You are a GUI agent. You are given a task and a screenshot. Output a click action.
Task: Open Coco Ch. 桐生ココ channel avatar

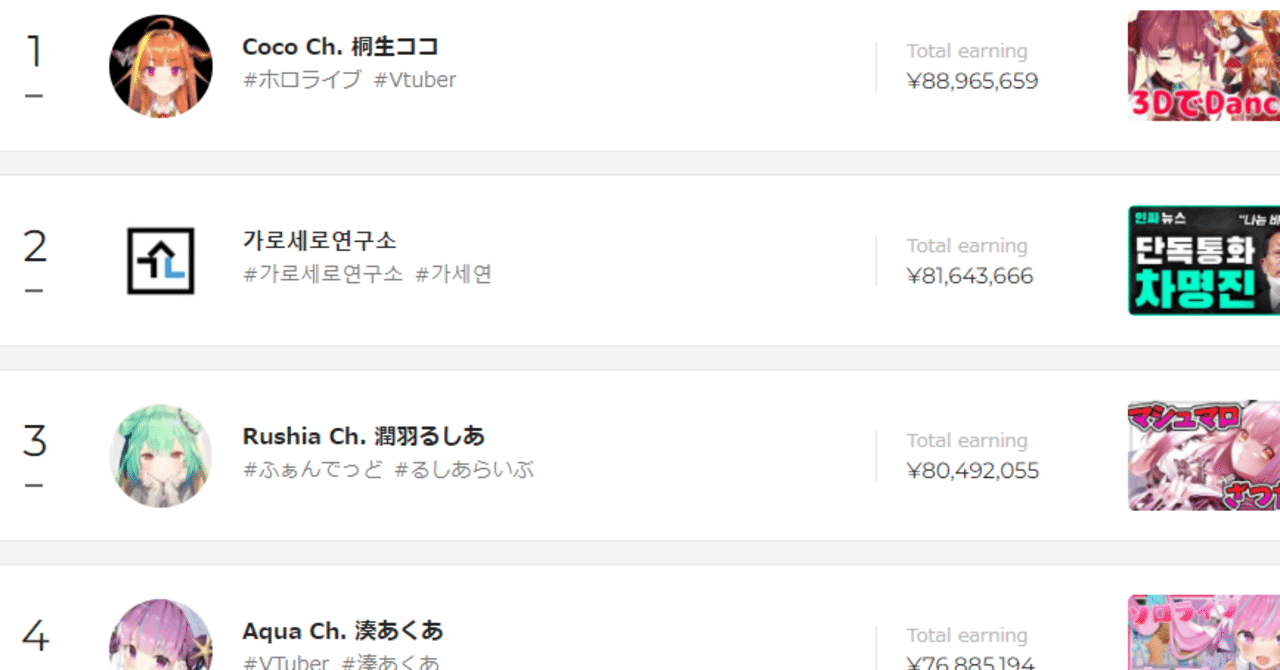click(x=160, y=66)
